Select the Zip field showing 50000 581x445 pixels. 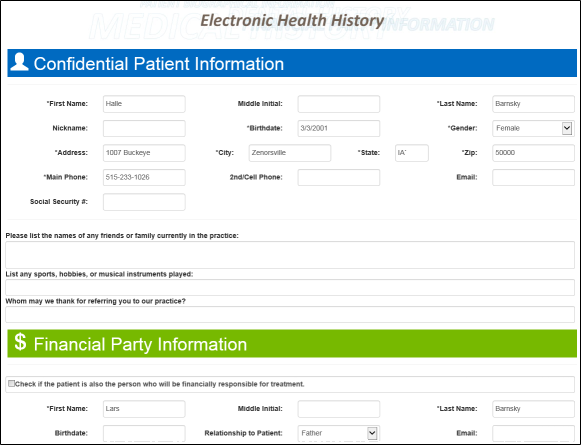[x=533, y=153]
